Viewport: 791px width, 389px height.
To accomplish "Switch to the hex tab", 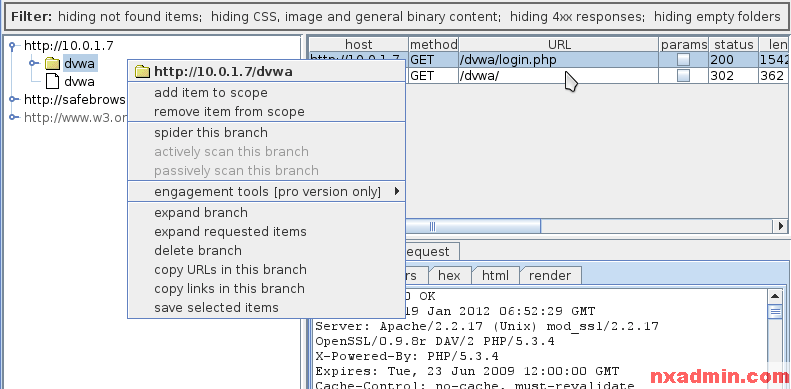I will (449, 275).
